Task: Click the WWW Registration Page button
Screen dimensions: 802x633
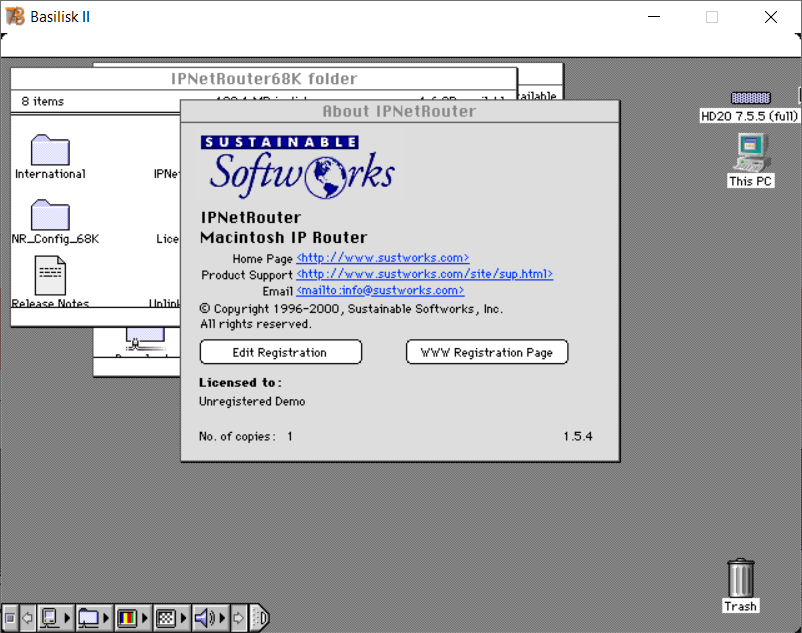Action: coord(487,352)
